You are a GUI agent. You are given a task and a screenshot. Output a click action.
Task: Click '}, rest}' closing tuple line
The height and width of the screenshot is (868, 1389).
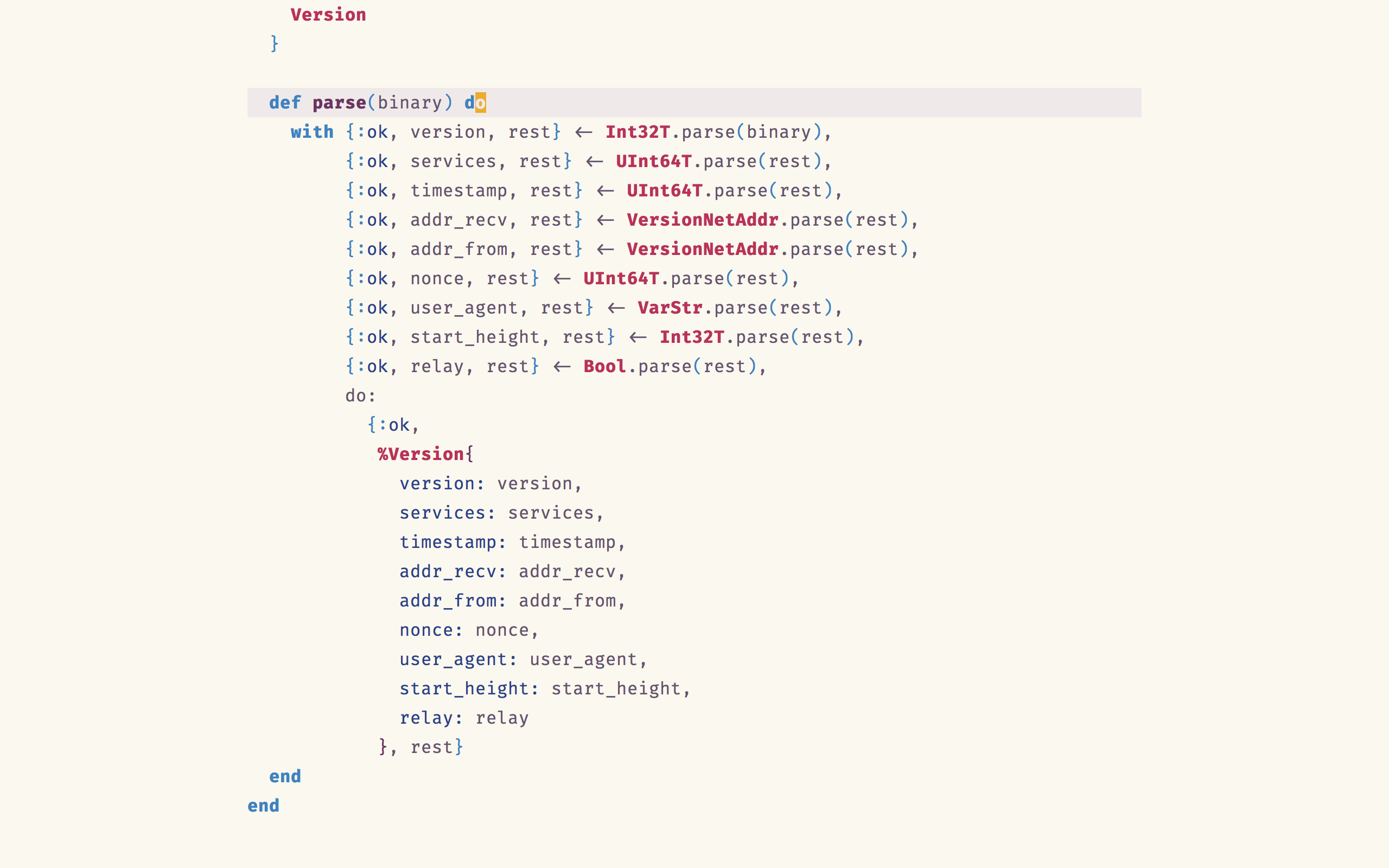pyautogui.click(x=420, y=747)
